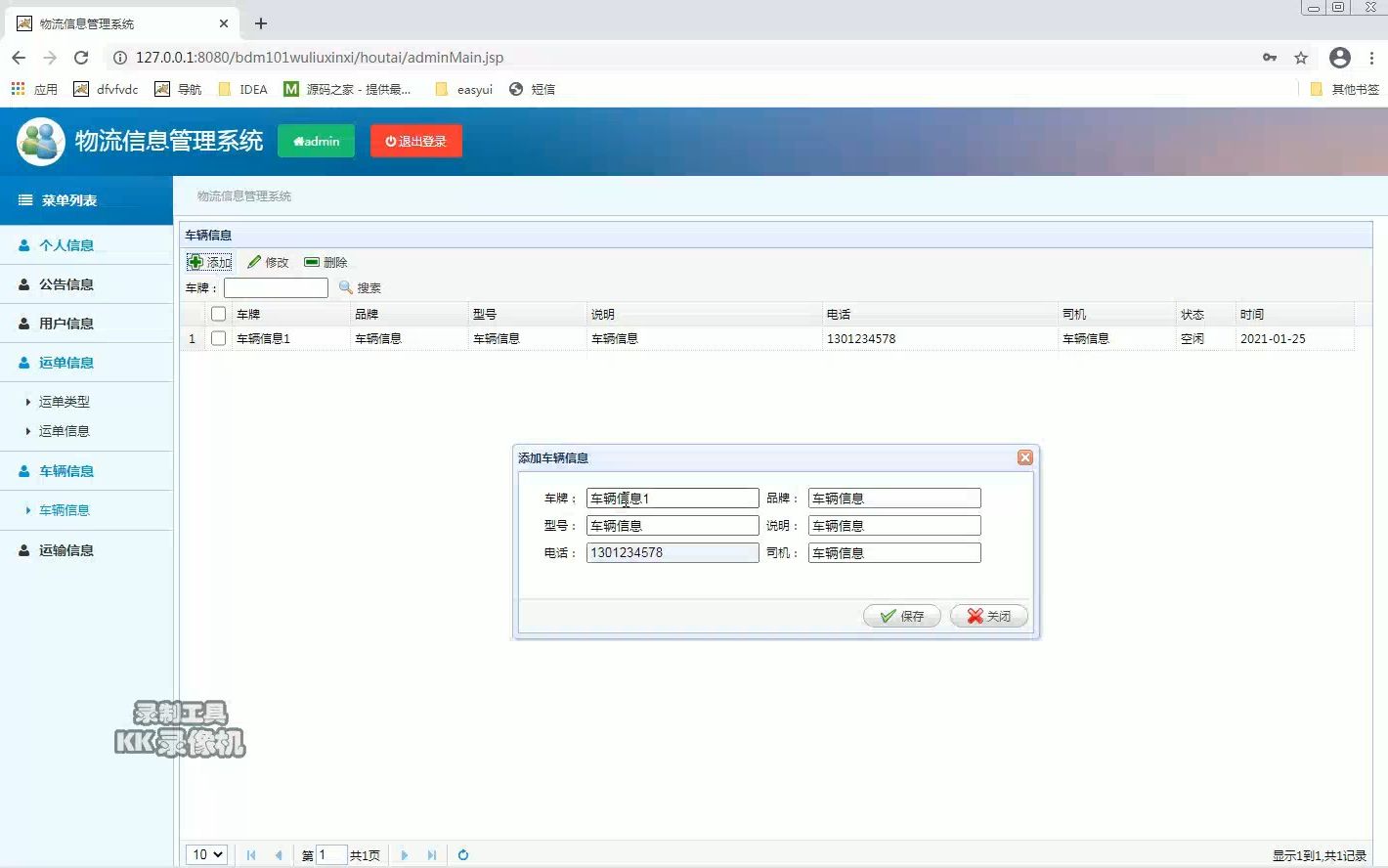Open the page size dropdown showing 10

point(205,854)
